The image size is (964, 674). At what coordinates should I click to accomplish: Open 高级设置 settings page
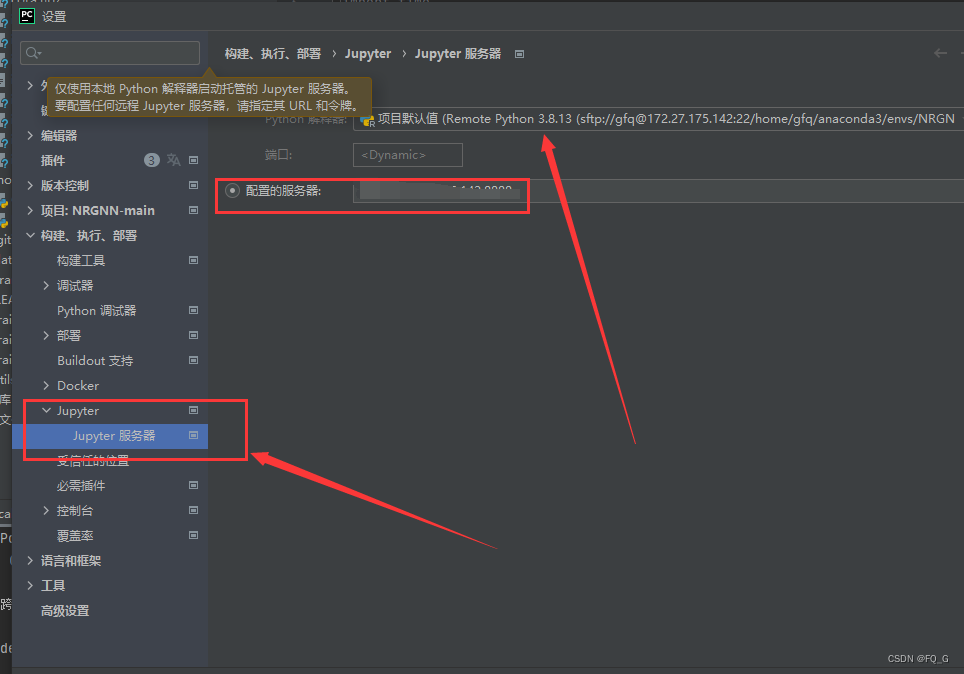[65, 611]
